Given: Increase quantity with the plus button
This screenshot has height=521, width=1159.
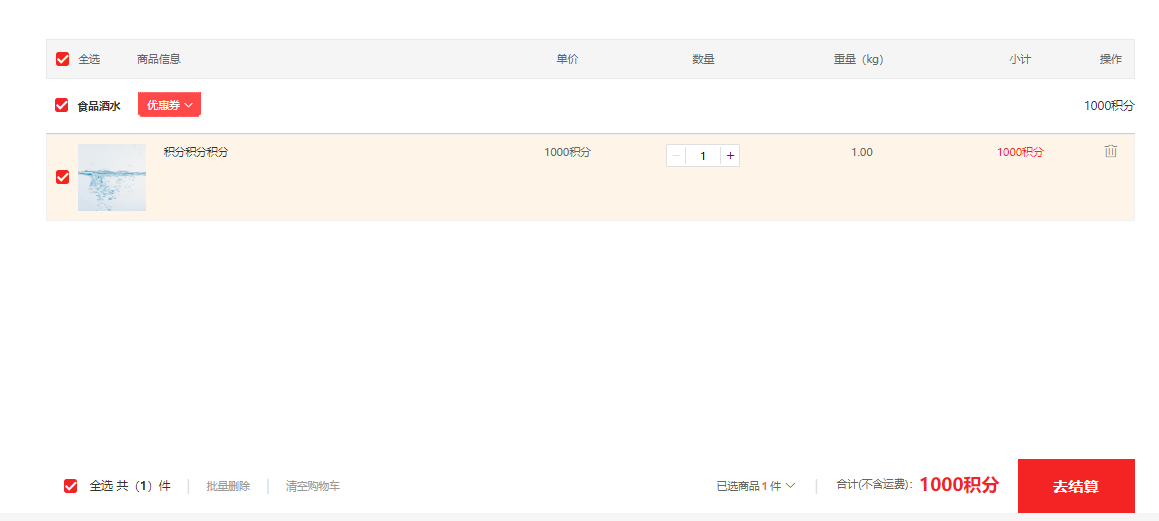Looking at the screenshot, I should tap(730, 156).
